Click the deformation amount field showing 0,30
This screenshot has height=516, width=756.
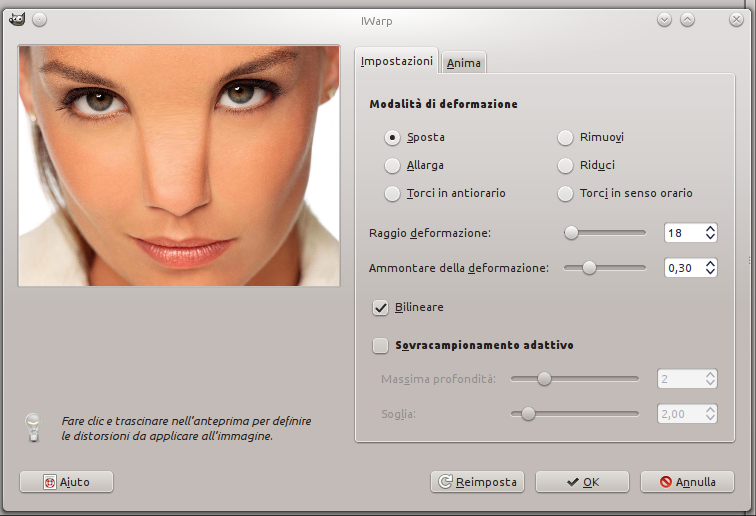coord(684,268)
